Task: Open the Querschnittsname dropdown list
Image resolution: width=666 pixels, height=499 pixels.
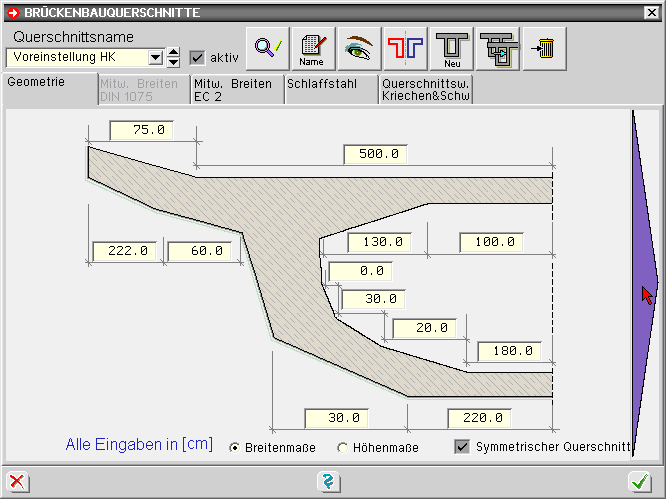Action: pyautogui.click(x=155, y=58)
